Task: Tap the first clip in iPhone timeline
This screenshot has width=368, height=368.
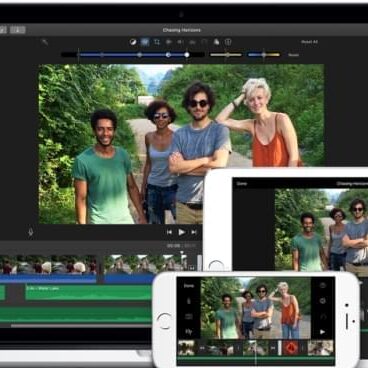Action: (x=186, y=348)
